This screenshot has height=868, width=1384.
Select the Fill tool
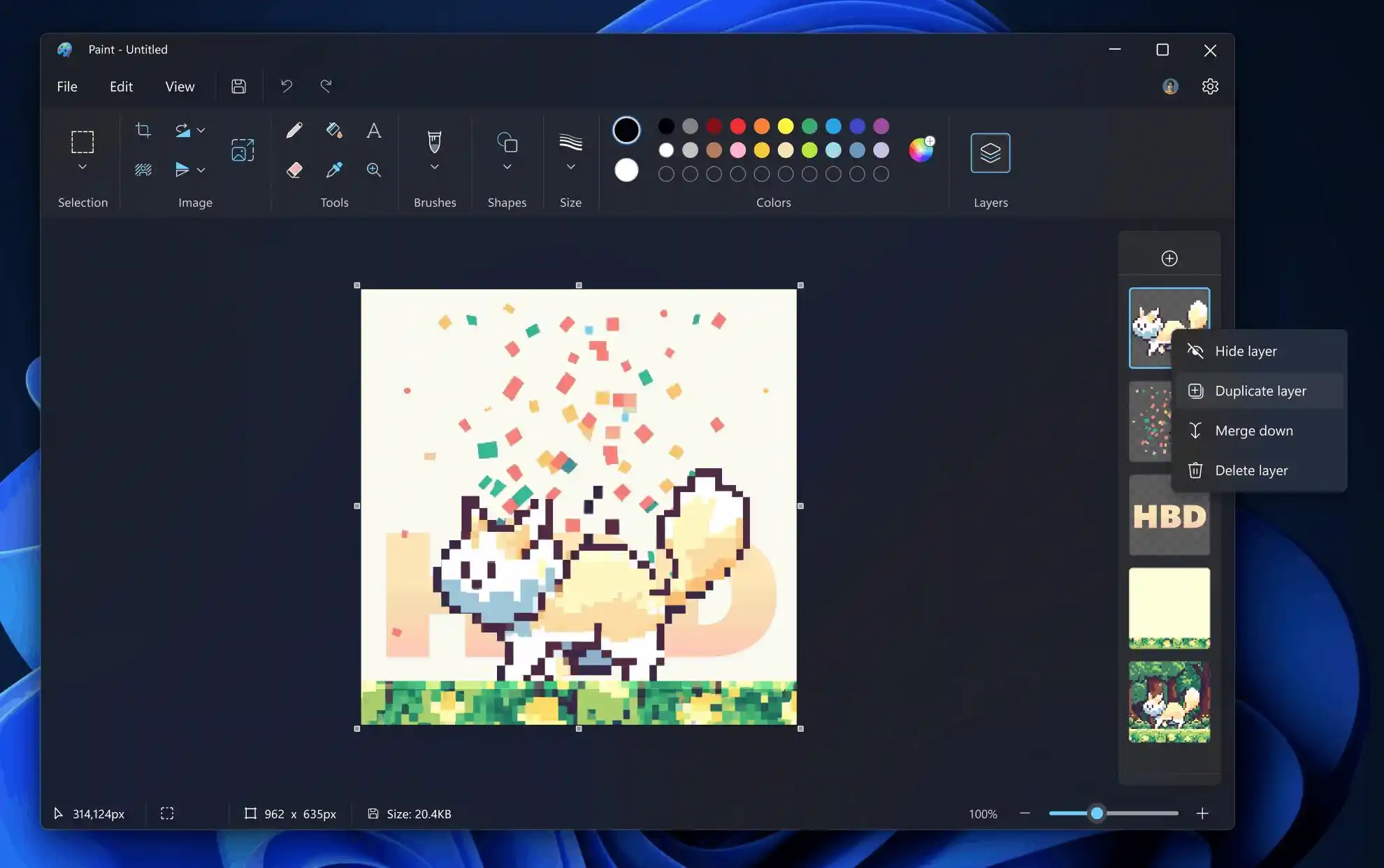pyautogui.click(x=334, y=130)
